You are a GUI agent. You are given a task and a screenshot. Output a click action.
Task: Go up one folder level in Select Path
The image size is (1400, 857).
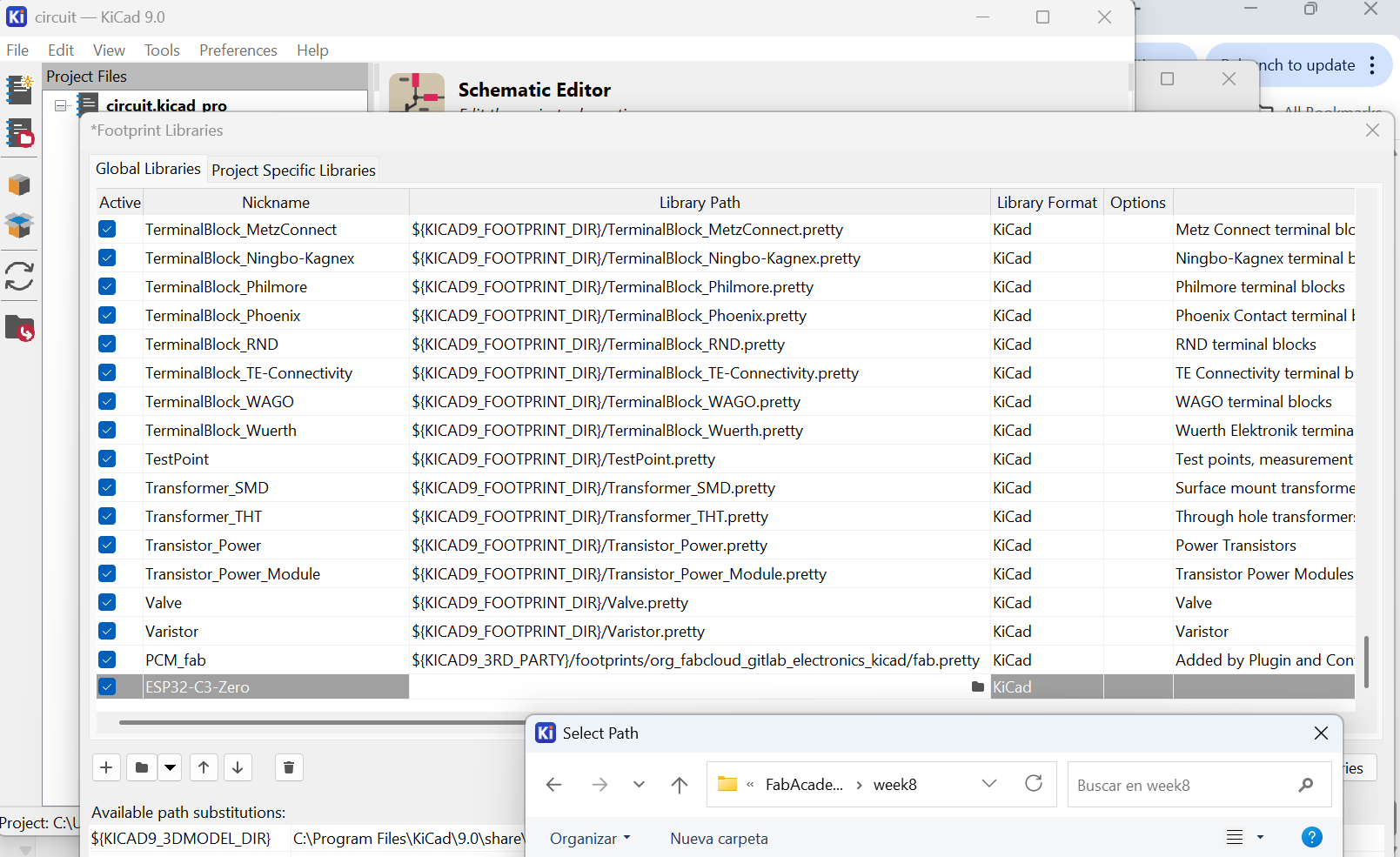tap(680, 785)
